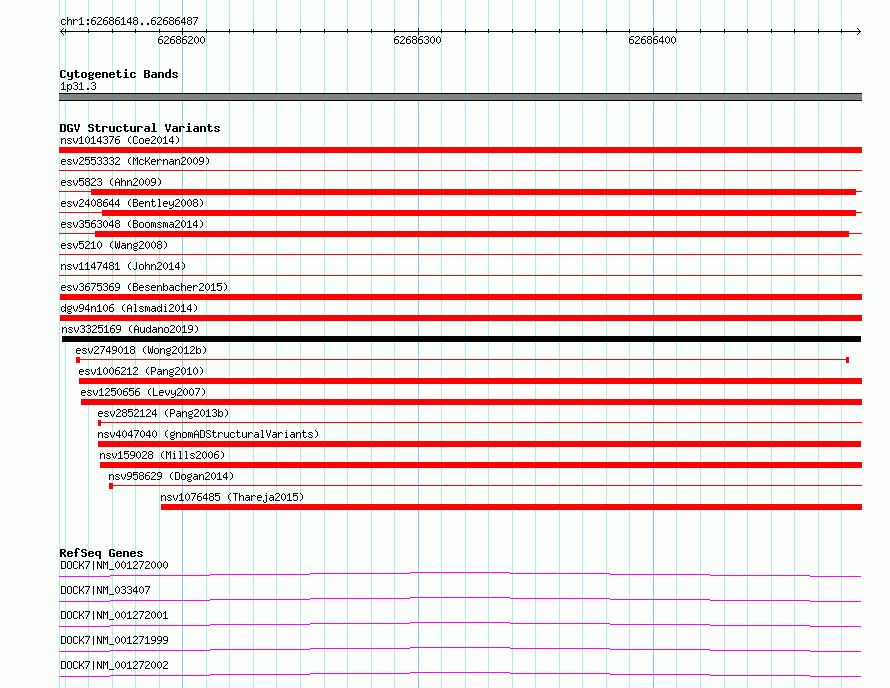This screenshot has height=688, width=890.
Task: Click ruler position 62686300
Action: 417,40
